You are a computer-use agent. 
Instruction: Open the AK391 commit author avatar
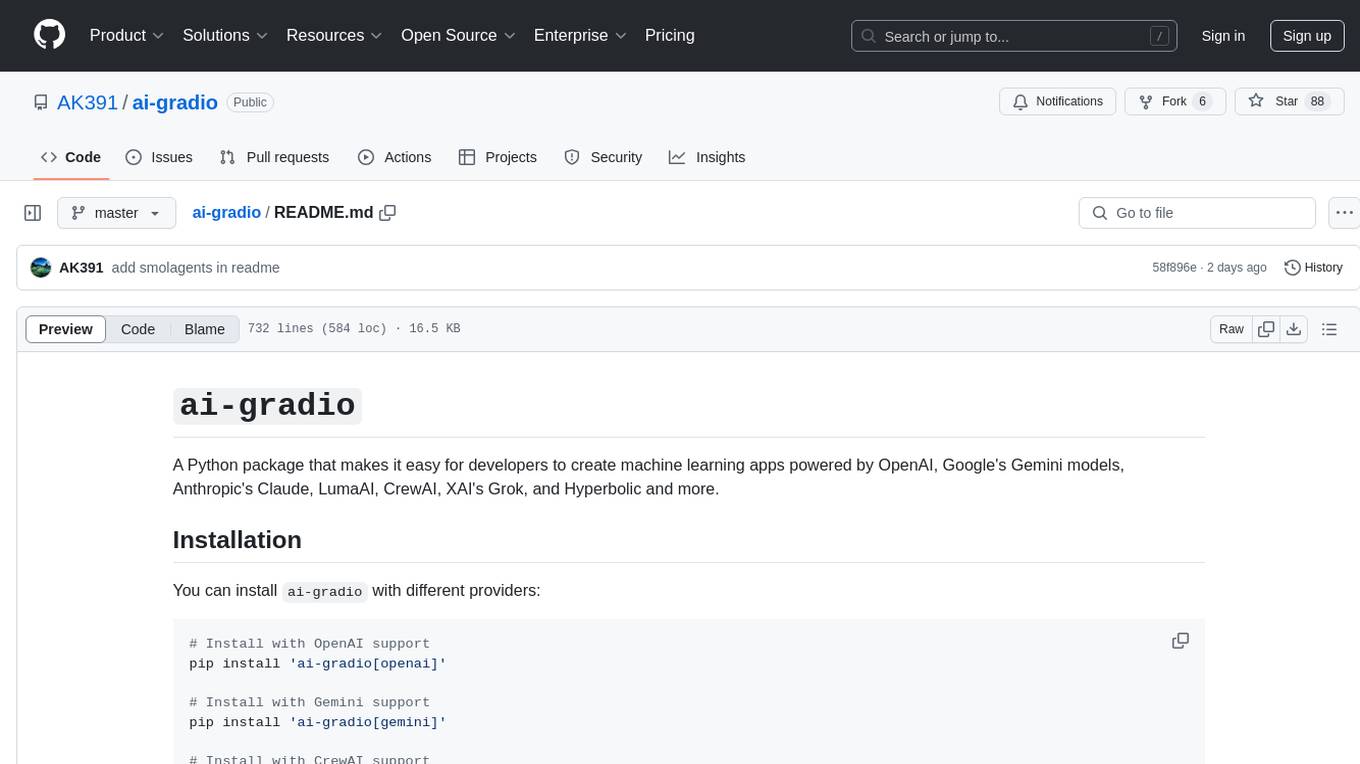(x=41, y=268)
